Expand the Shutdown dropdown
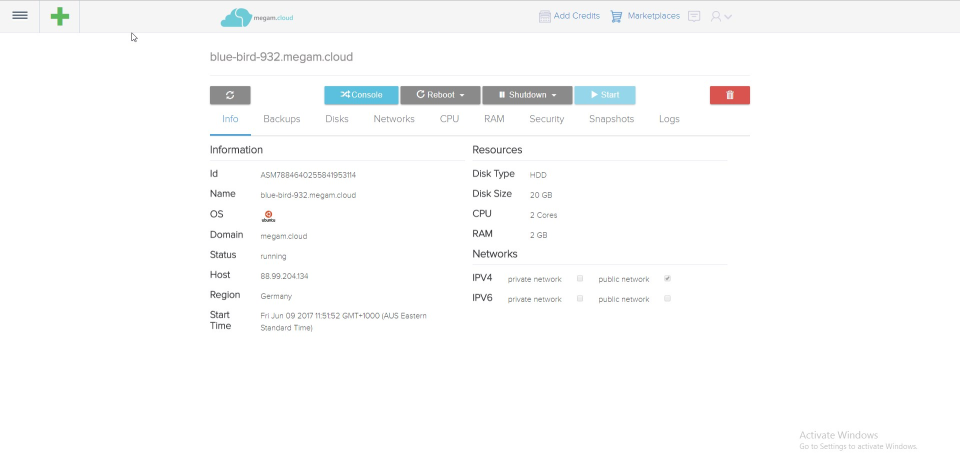 click(x=527, y=95)
